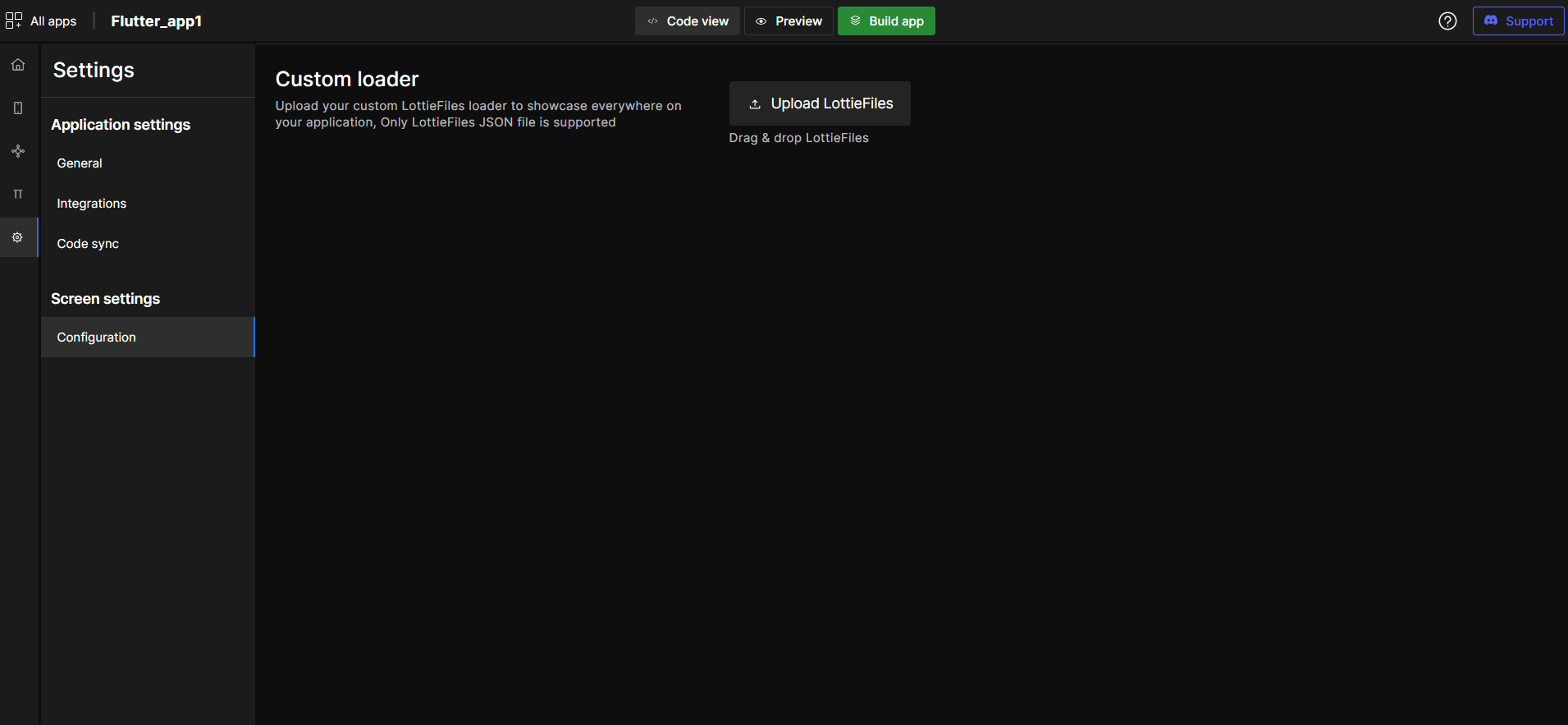The height and width of the screenshot is (725, 1568).
Task: Contact Support via the Discord button
Action: coord(1518,21)
